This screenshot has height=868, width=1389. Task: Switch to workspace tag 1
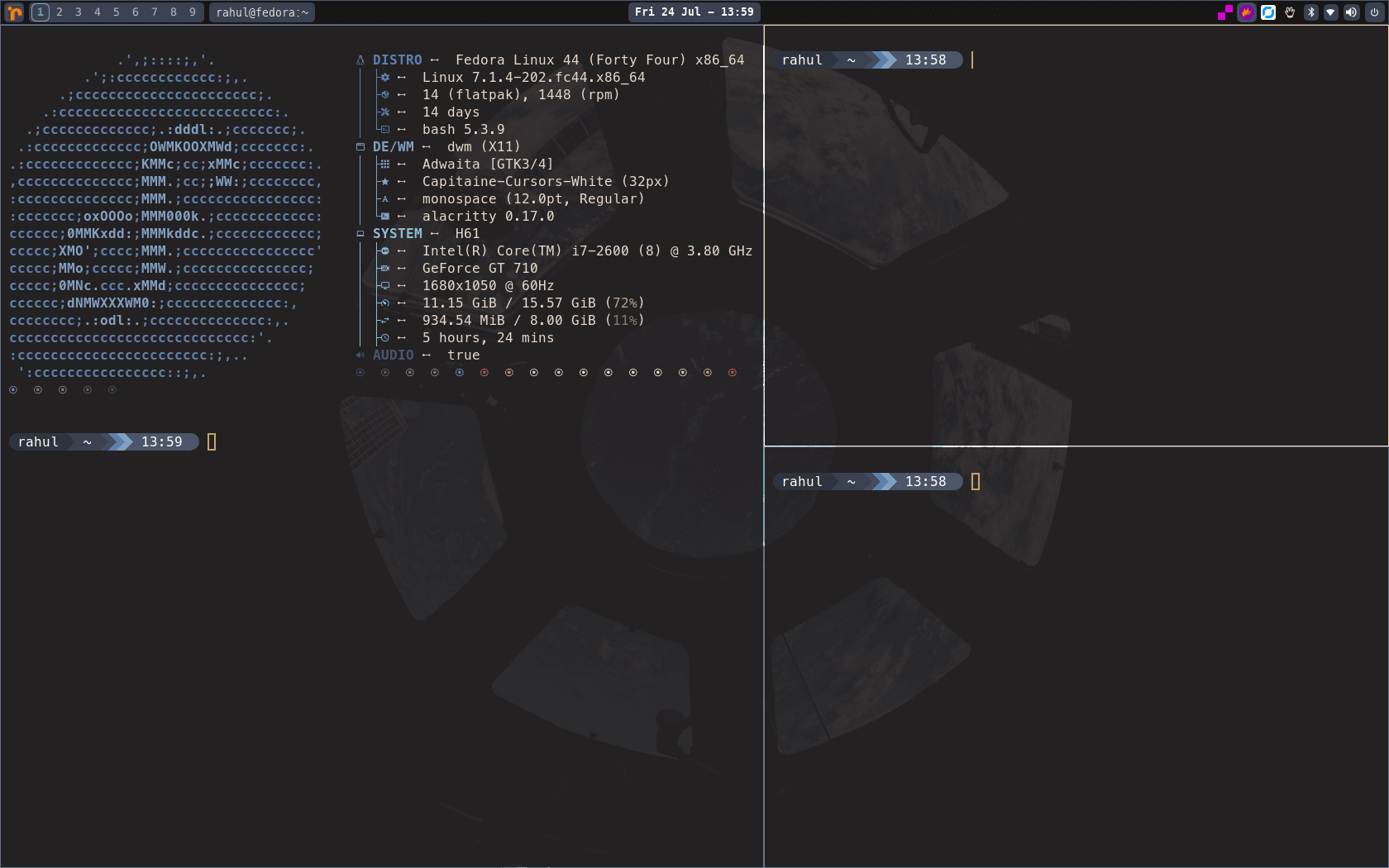40,12
